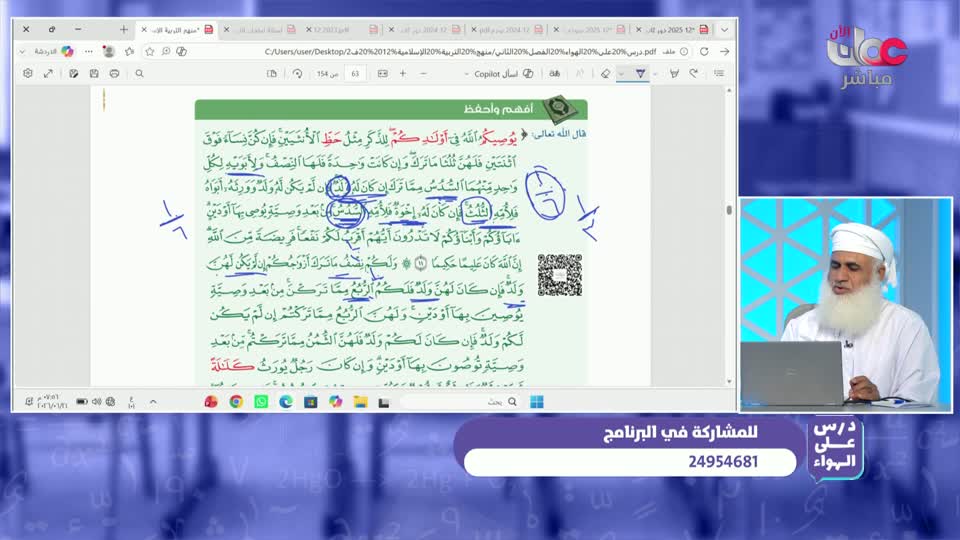Select the eraser tool
960x540 pixels.
606,73
